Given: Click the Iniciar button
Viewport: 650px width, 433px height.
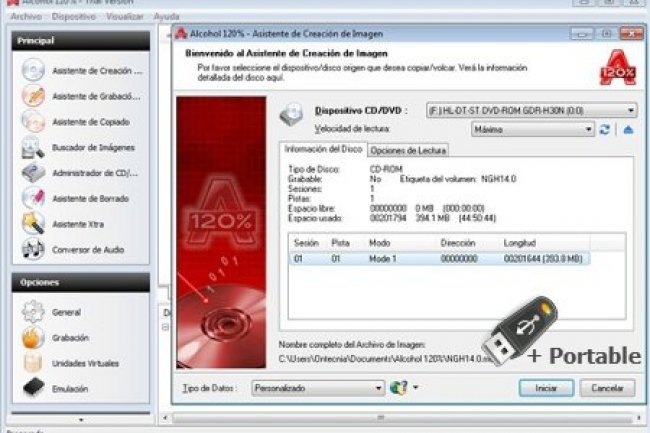Looking at the screenshot, I should pos(546,388).
